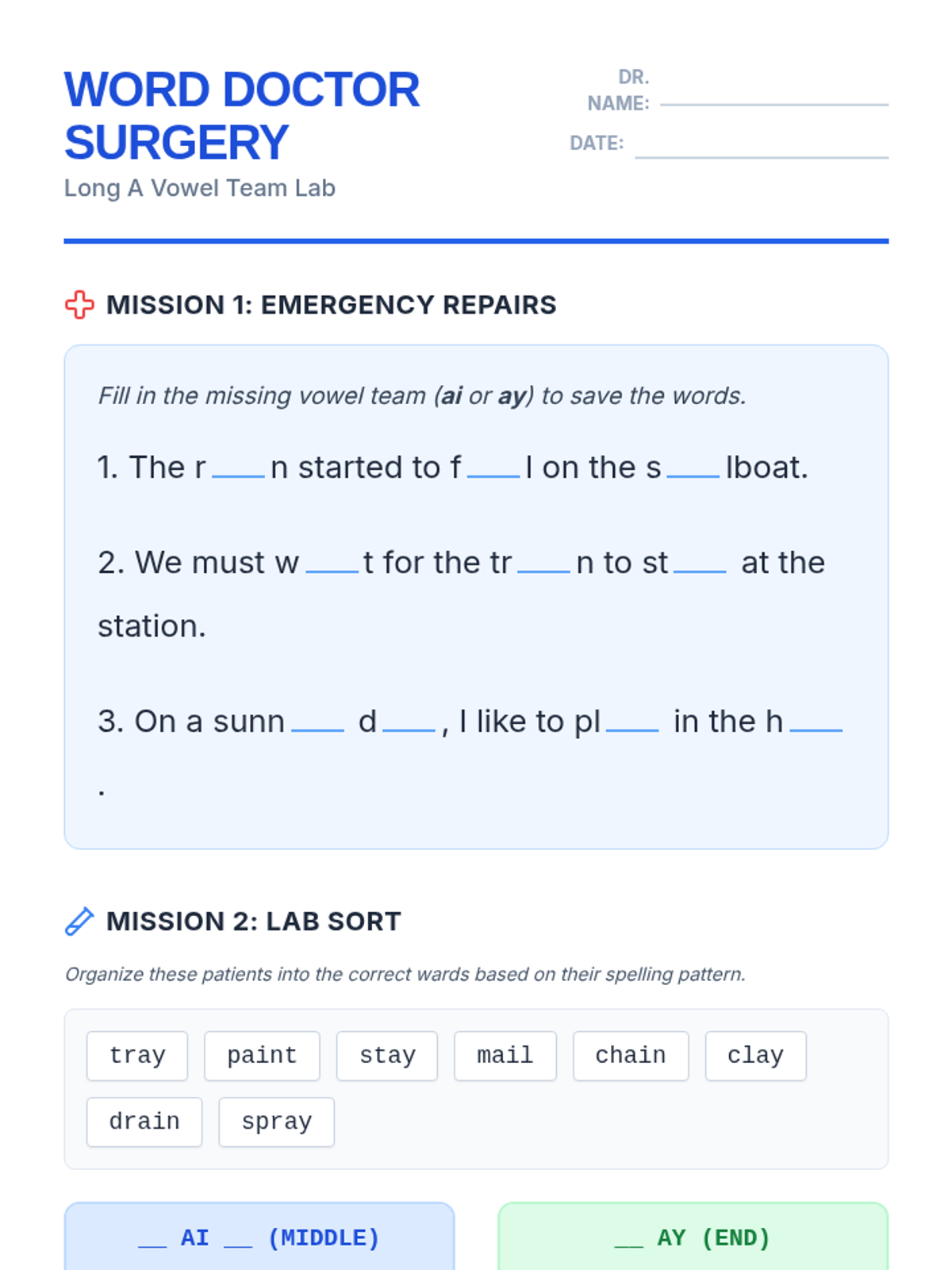Select the 'mail' word chip
Image resolution: width=952 pixels, height=1270 pixels.
[505, 1056]
